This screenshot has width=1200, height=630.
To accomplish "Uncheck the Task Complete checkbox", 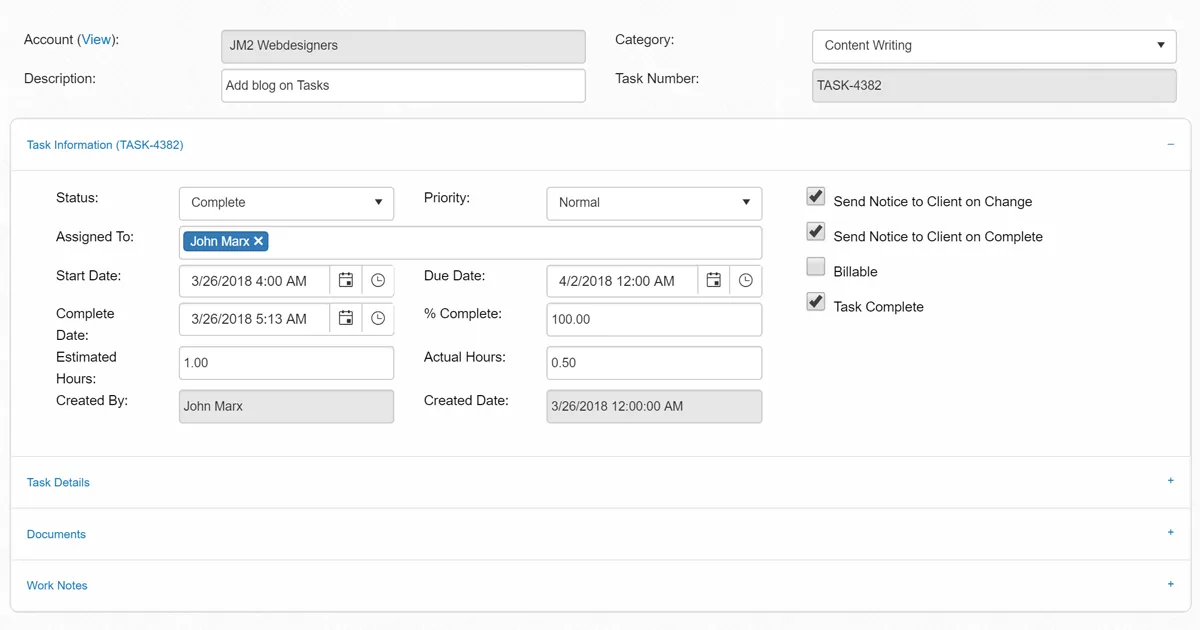I will click(x=815, y=301).
